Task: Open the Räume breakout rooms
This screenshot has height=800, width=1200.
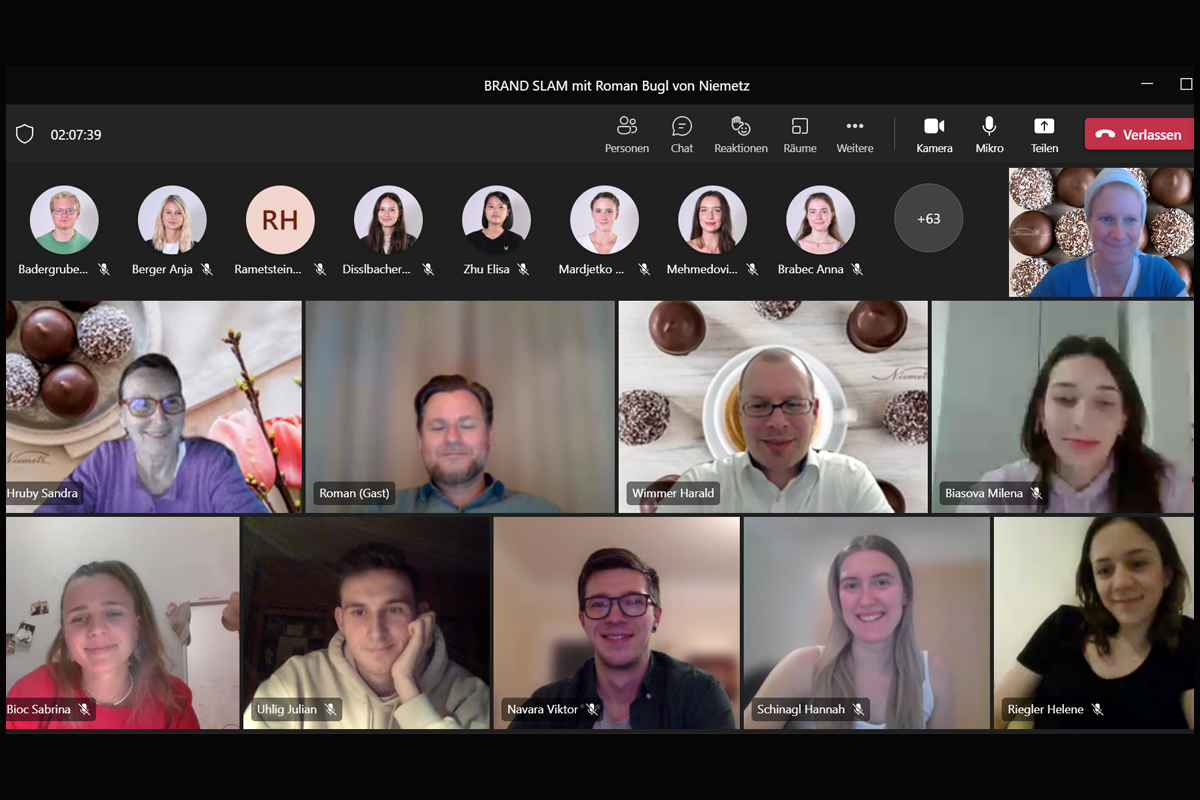Action: (x=799, y=134)
